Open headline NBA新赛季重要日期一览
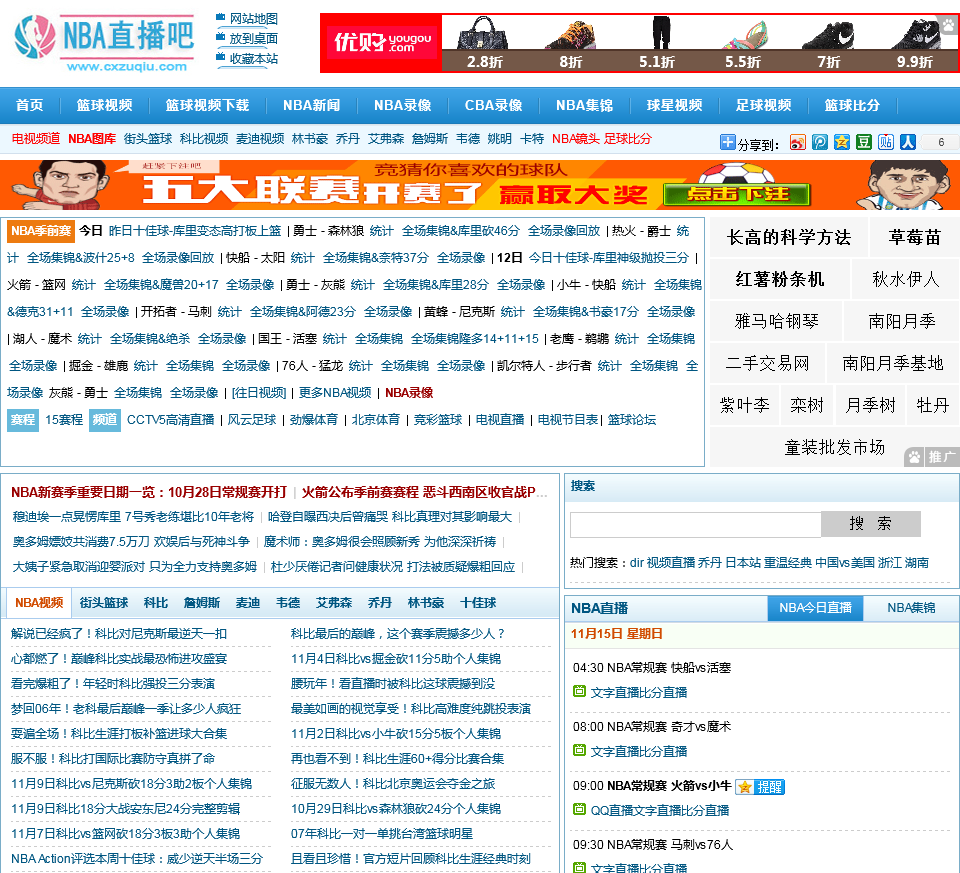This screenshot has height=873, width=960. pos(149,492)
